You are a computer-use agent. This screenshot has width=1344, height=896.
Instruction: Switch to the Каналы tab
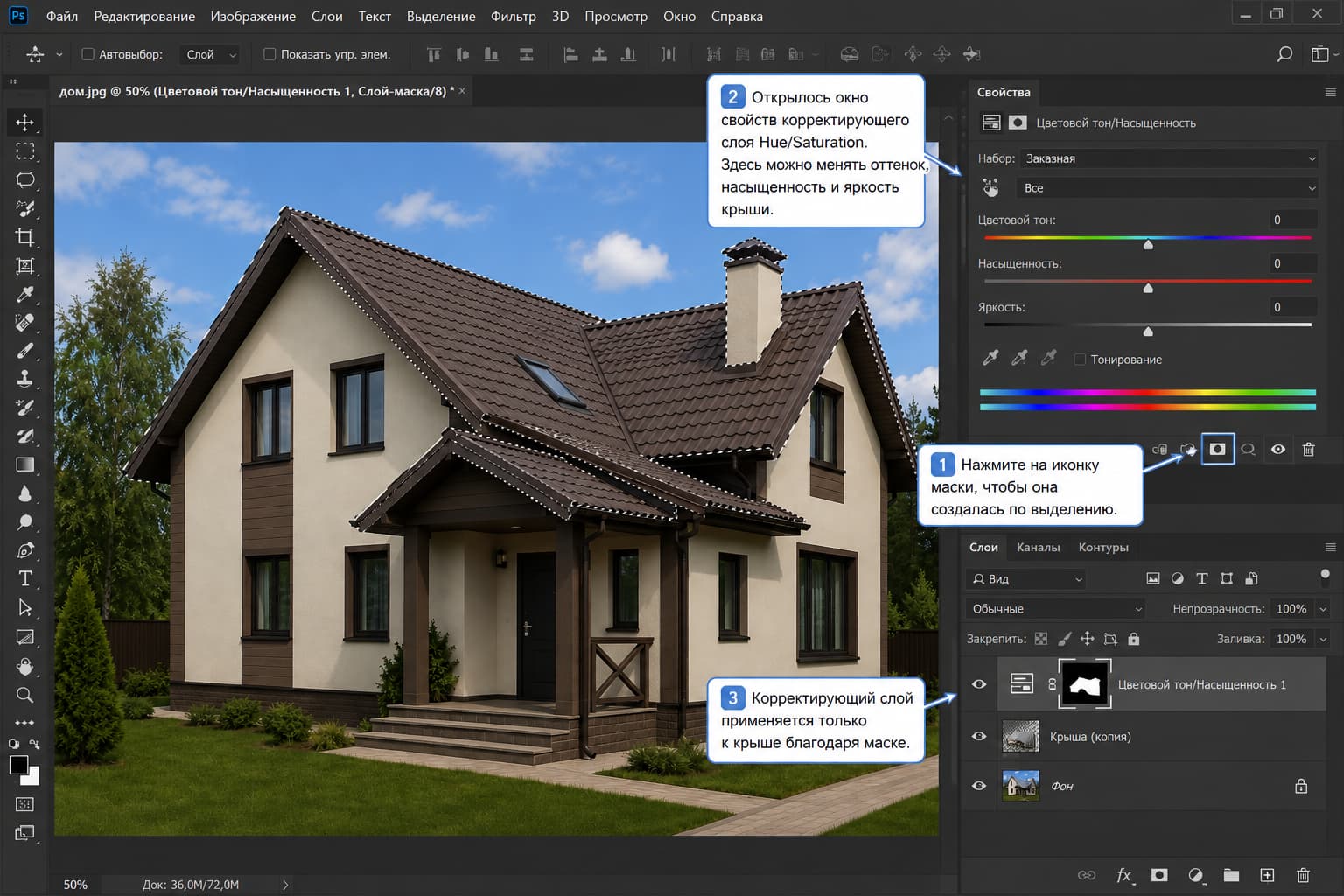click(1038, 548)
